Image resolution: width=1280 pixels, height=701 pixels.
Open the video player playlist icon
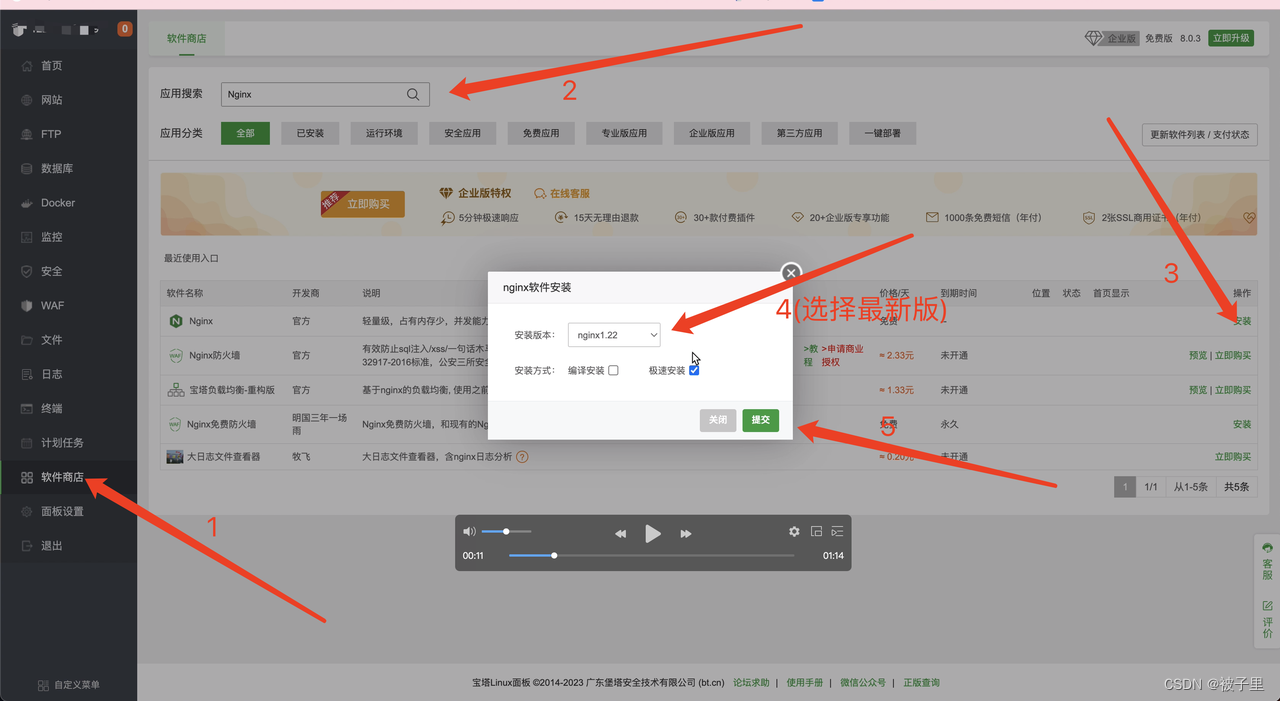tap(838, 532)
